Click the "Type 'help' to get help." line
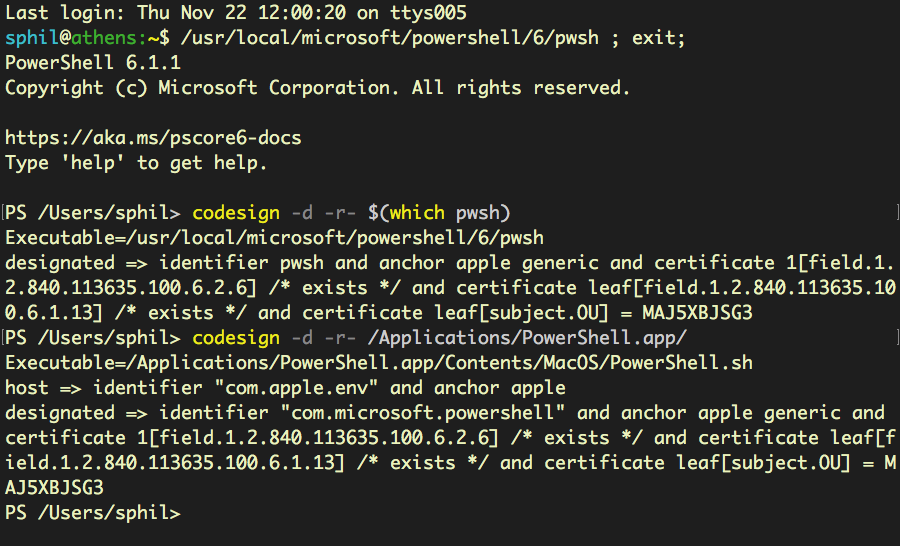This screenshot has height=546, width=900. 137,163
